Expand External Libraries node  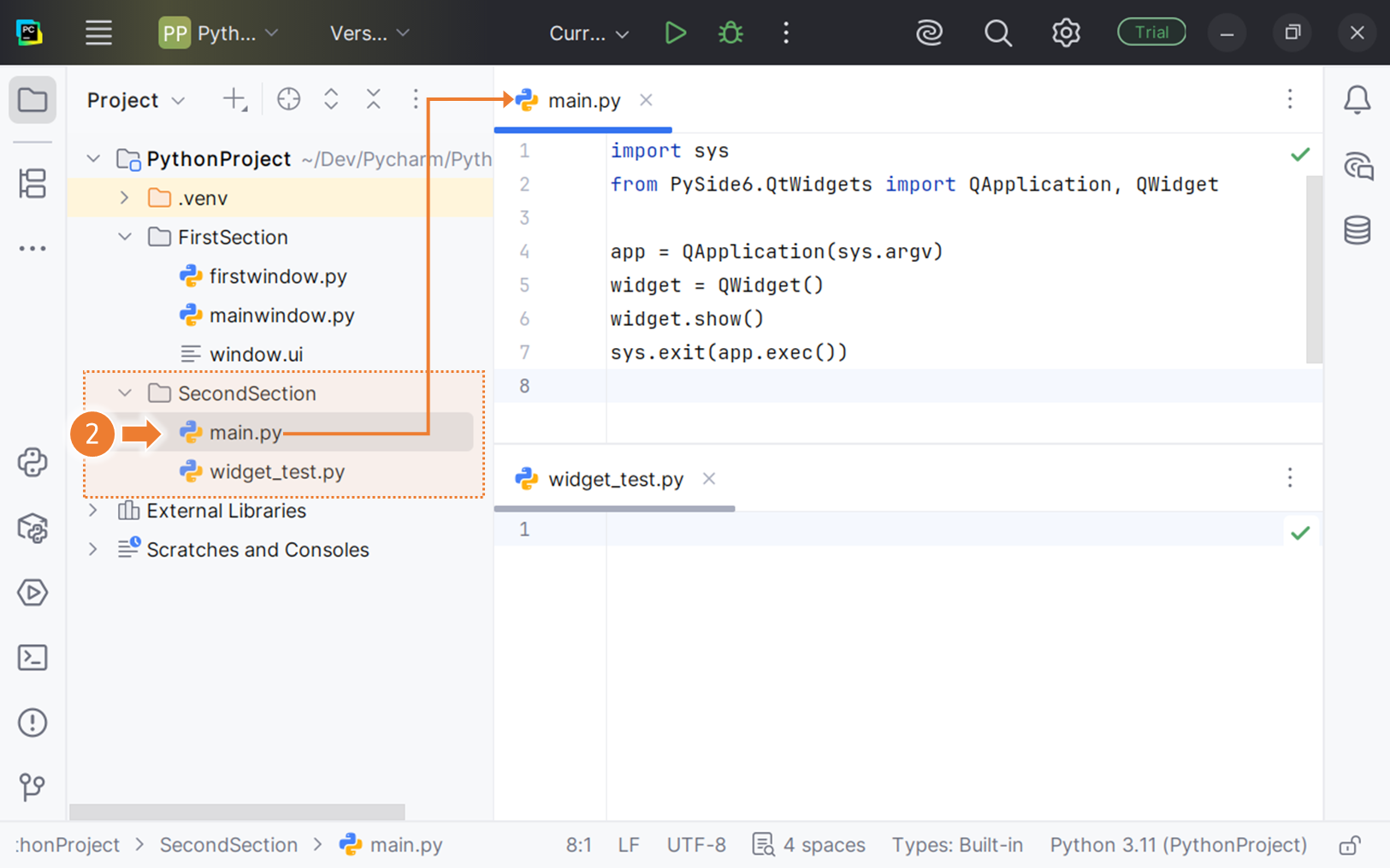(93, 511)
